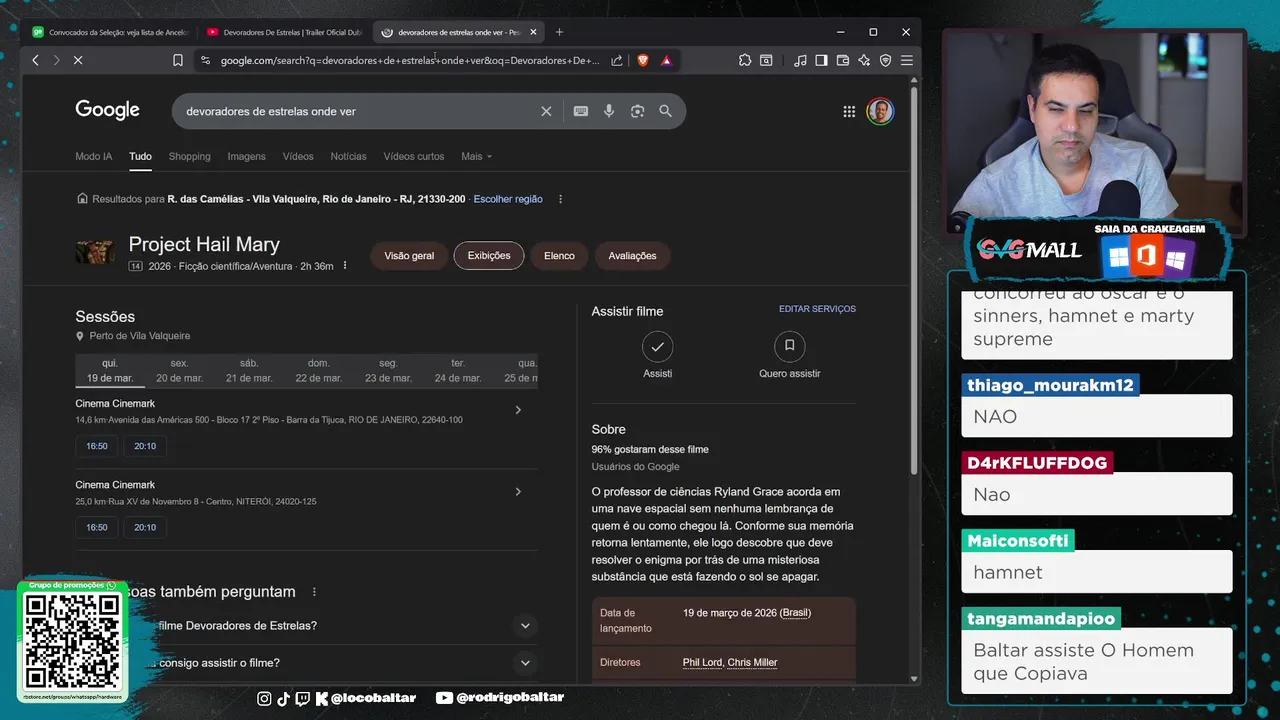Screen dimensions: 1280x720
Task: Open Mais dropdown in search filters
Action: (476, 156)
